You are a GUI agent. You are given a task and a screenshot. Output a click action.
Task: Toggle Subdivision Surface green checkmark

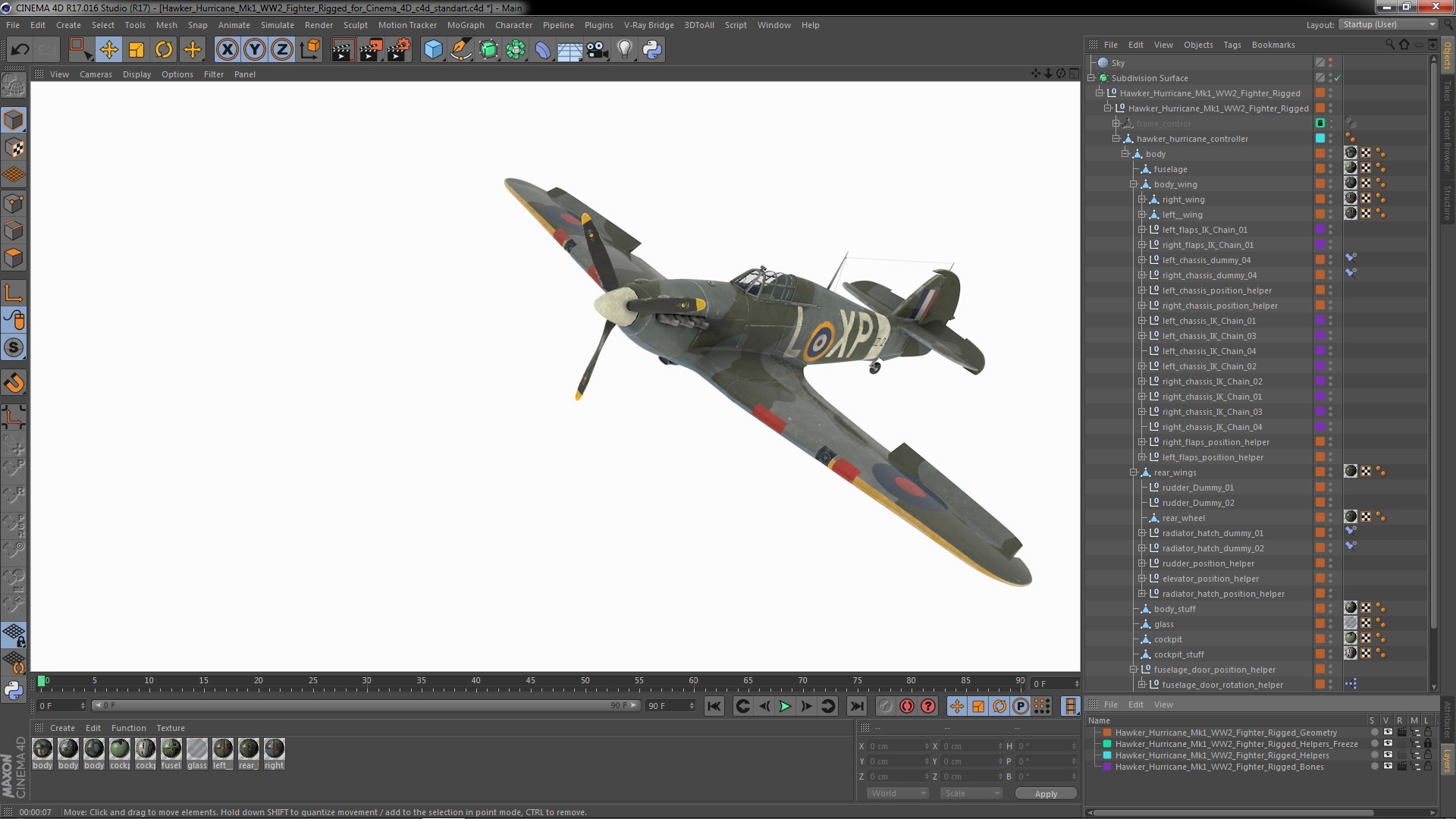(1338, 78)
